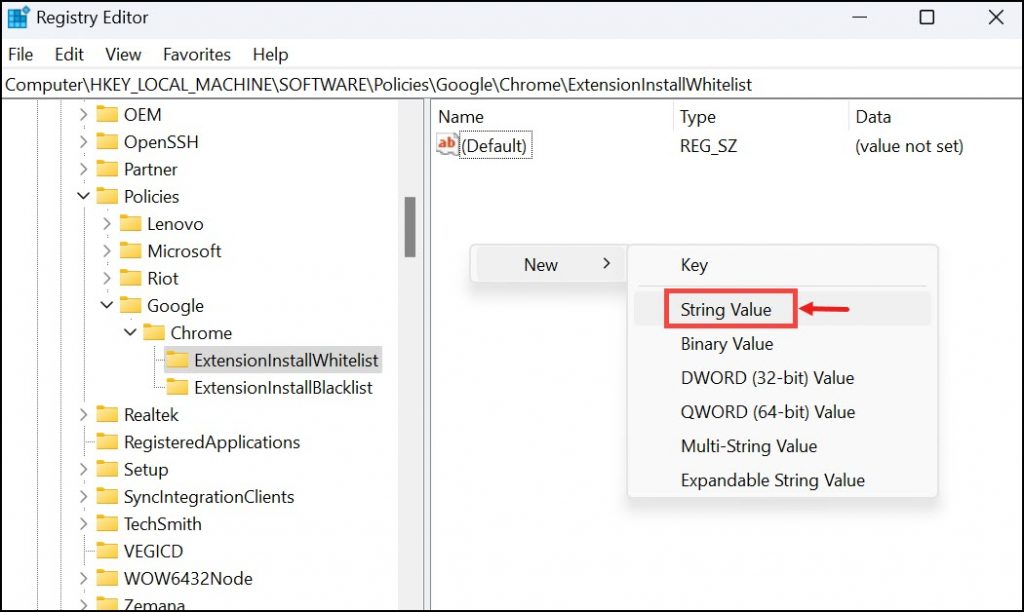
Task: Open the File menu
Action: pos(19,54)
